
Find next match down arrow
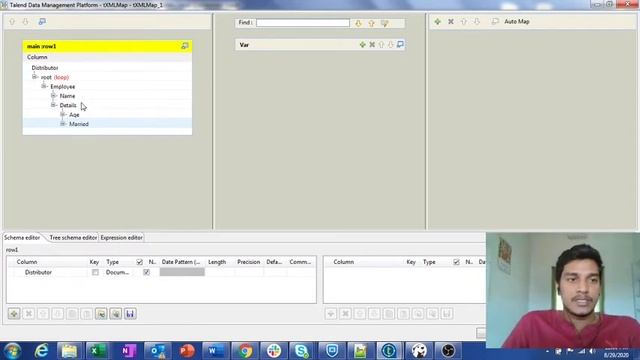point(358,23)
